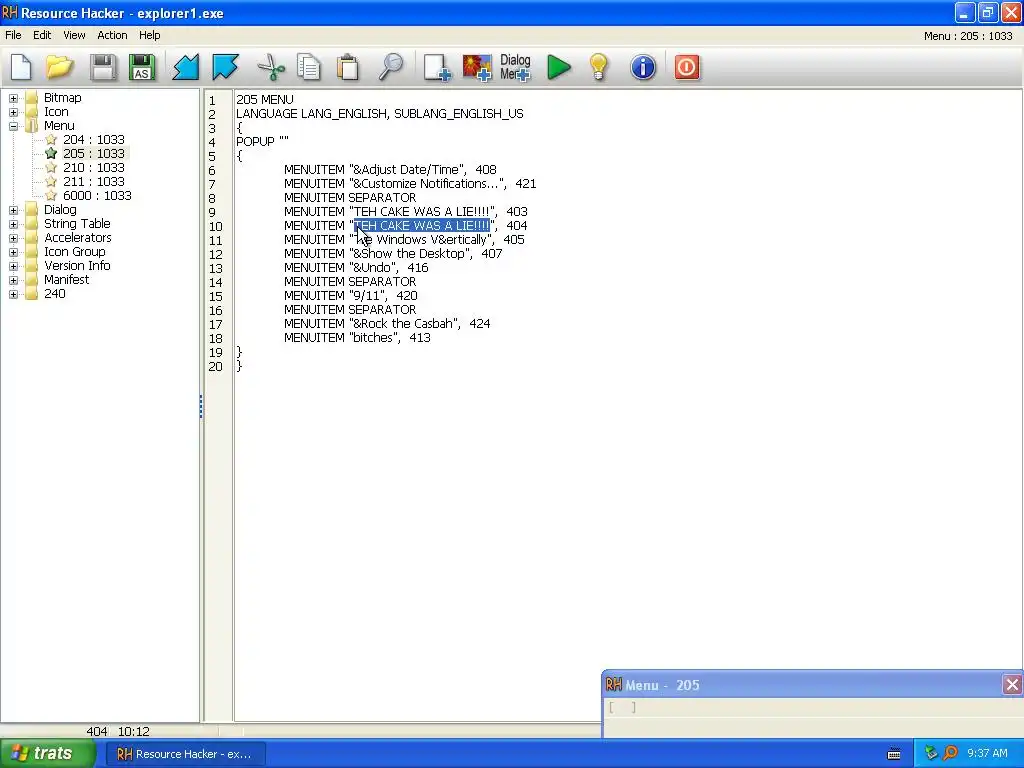Image resolution: width=1024 pixels, height=768 pixels.
Task: Select the String Table tree label
Action: 77,224
